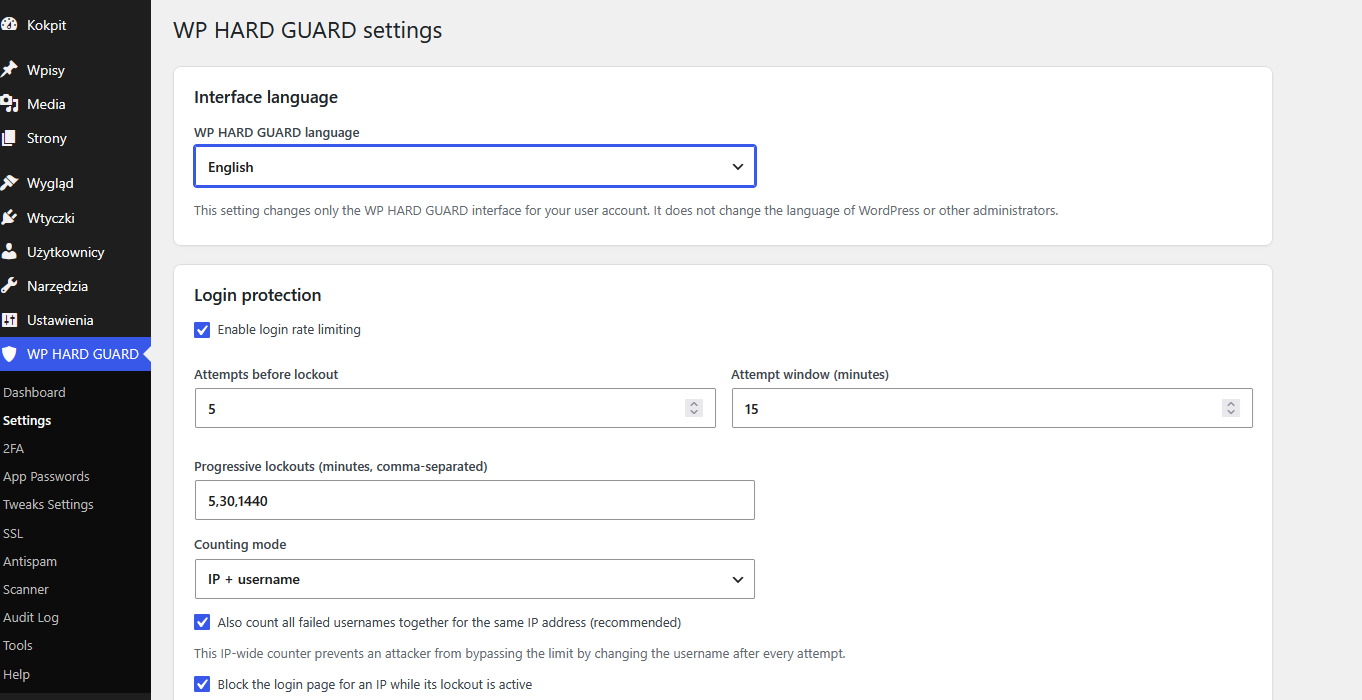This screenshot has width=1362, height=700.
Task: Open the 2FA submenu link
Action: [x=13, y=449]
